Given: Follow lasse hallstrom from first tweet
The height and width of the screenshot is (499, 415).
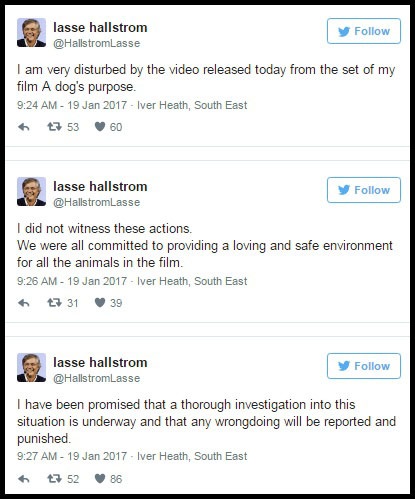Looking at the screenshot, I should (x=364, y=31).
